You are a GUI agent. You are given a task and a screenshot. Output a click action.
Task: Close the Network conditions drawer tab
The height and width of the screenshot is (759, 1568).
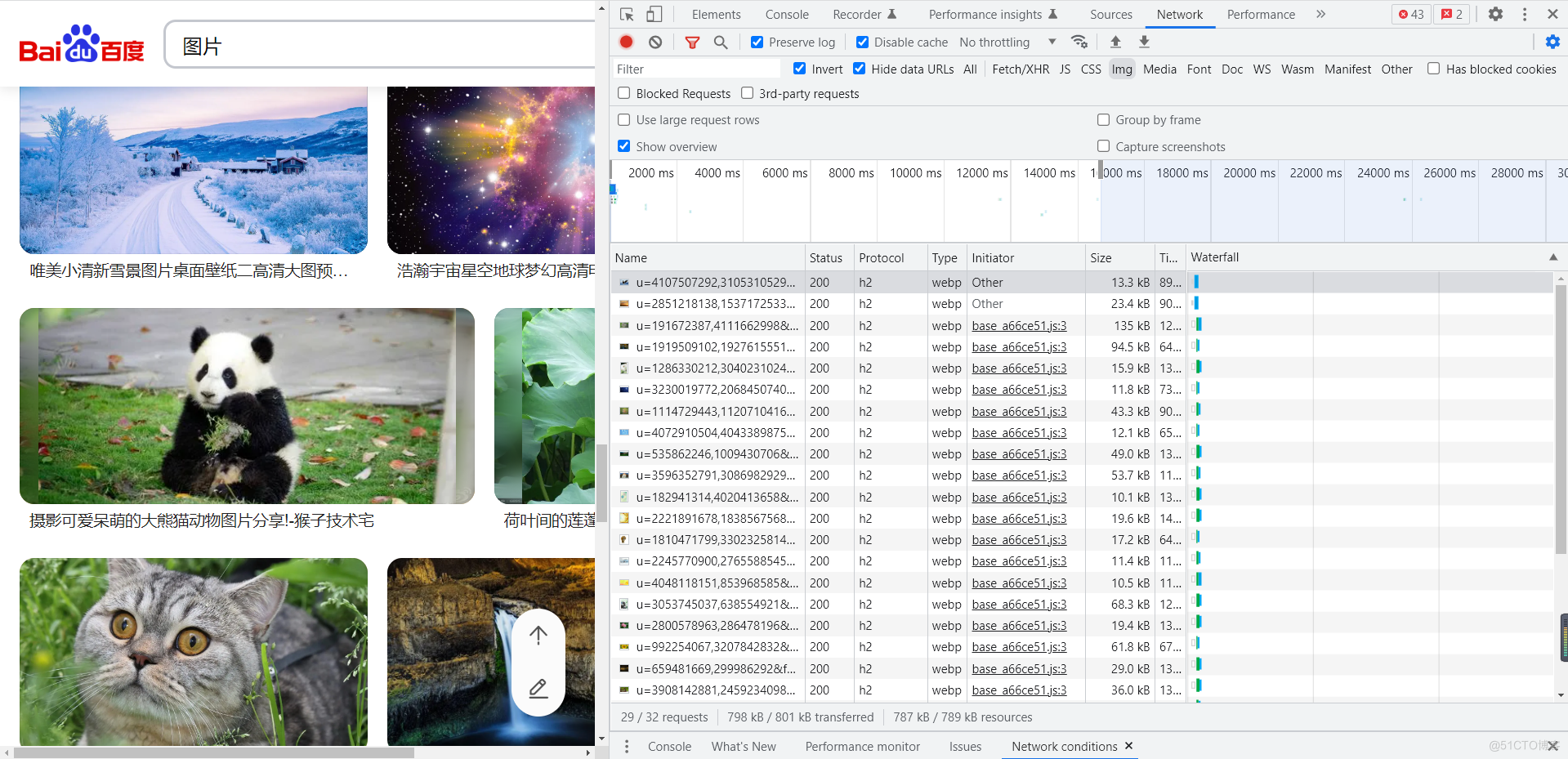point(1128,746)
